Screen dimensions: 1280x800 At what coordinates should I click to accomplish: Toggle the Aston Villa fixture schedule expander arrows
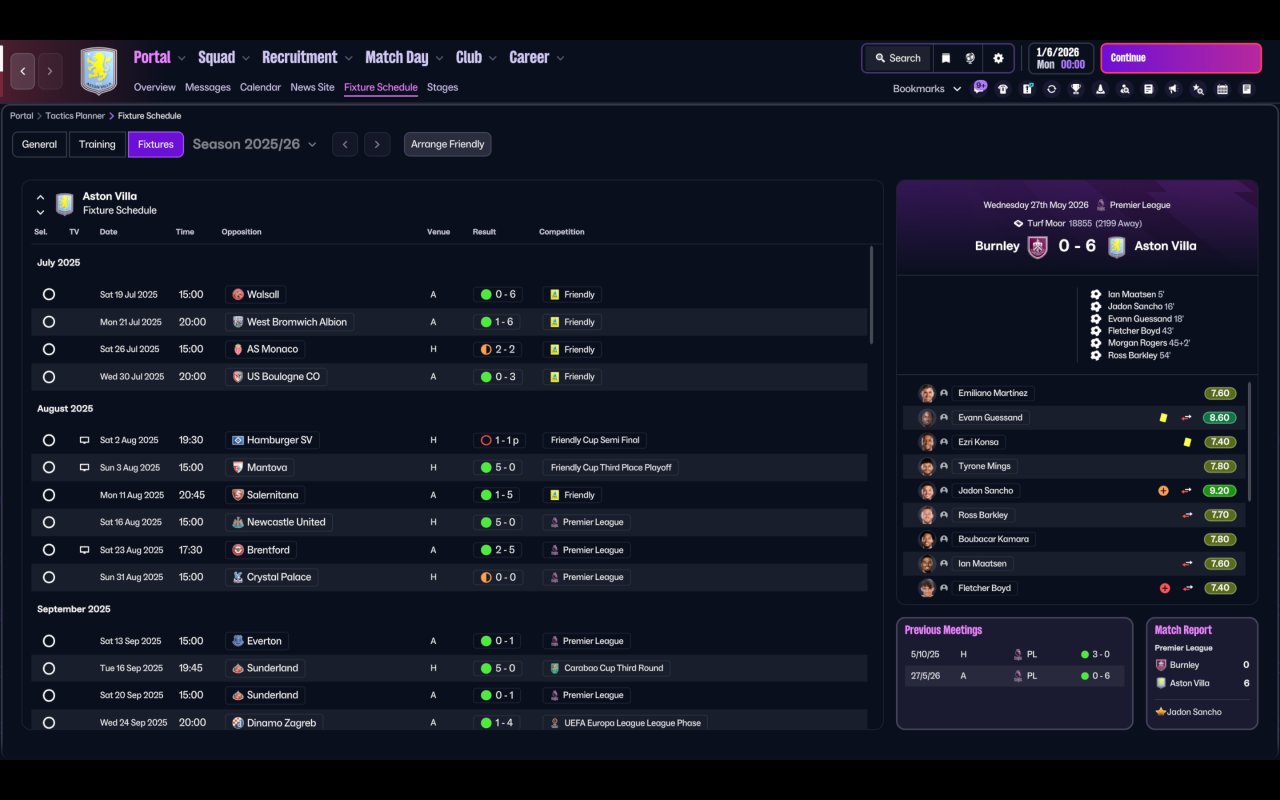[40, 205]
